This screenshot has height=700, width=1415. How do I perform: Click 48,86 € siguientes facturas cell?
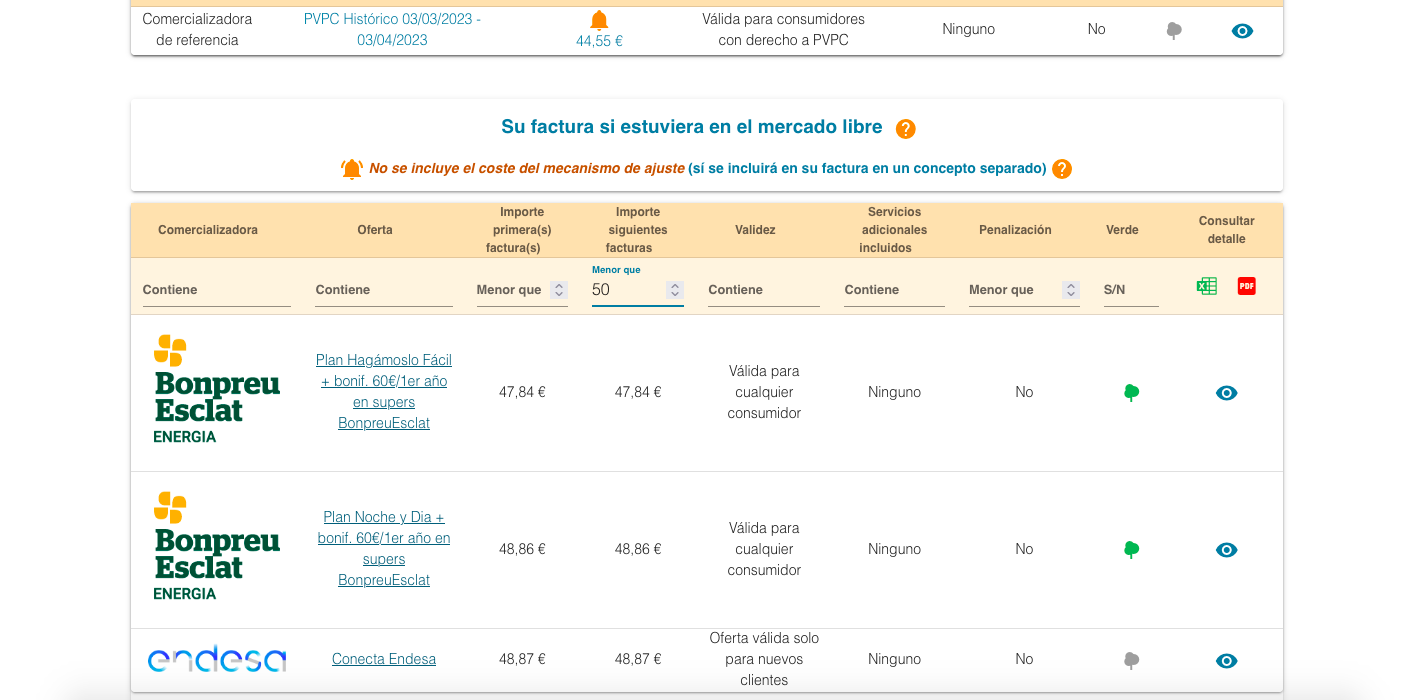638,549
